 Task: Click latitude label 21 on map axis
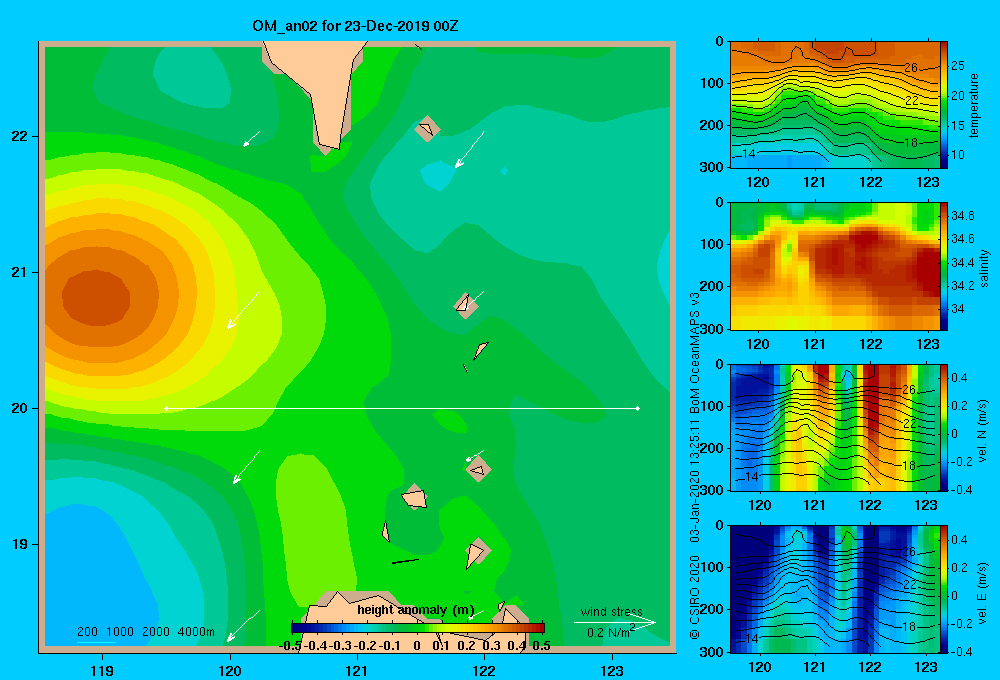point(19,272)
